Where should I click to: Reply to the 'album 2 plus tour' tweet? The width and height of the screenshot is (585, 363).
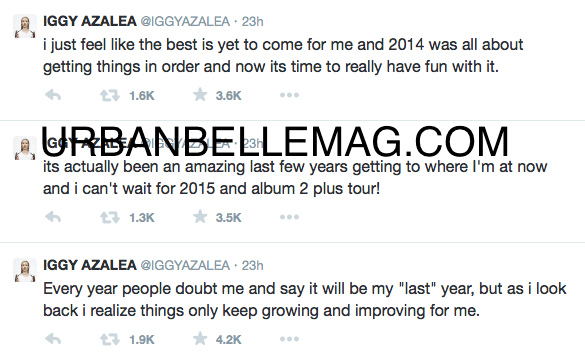tap(53, 217)
